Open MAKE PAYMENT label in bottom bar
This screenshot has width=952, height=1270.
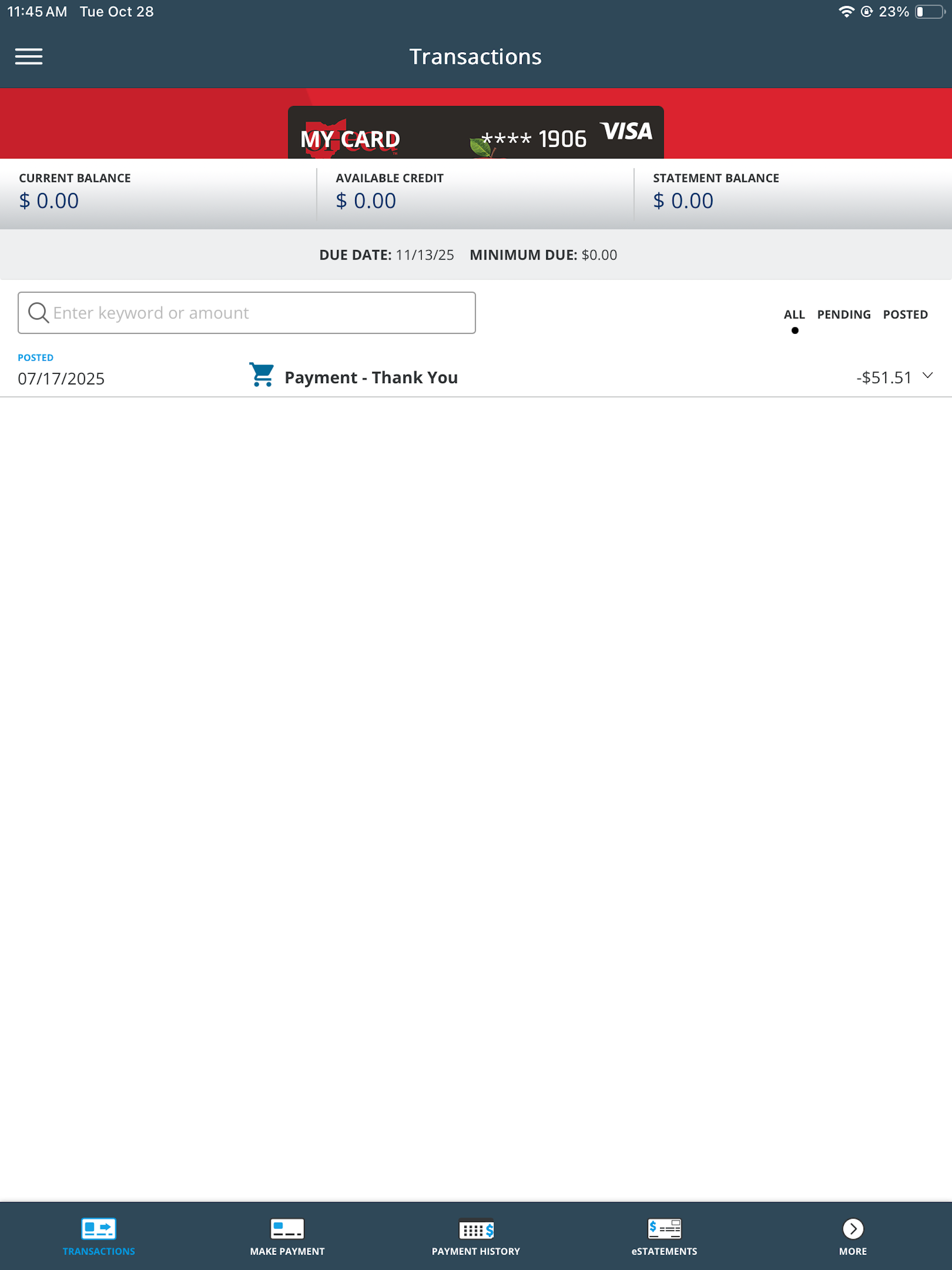(x=287, y=1251)
